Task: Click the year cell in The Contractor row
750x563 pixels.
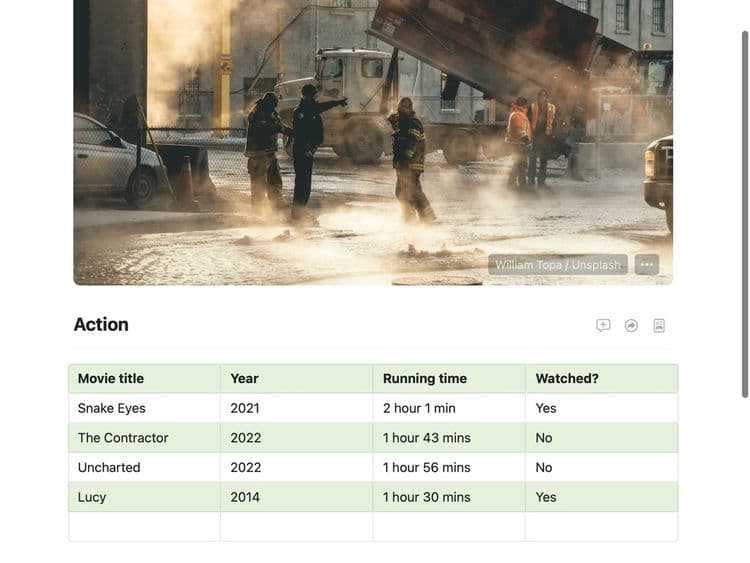Action: [x=297, y=438]
